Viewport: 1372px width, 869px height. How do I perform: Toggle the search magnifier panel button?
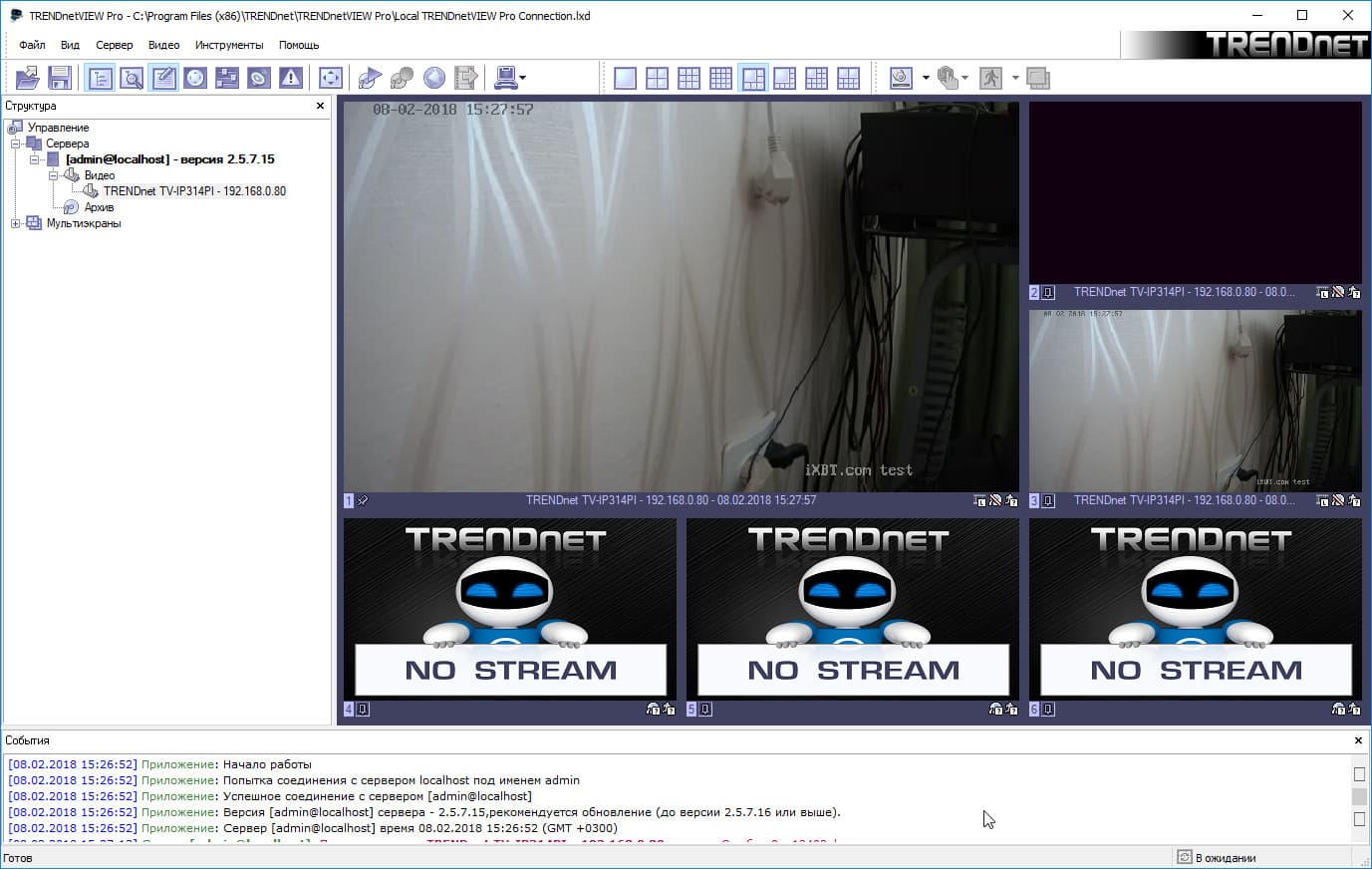point(132,78)
